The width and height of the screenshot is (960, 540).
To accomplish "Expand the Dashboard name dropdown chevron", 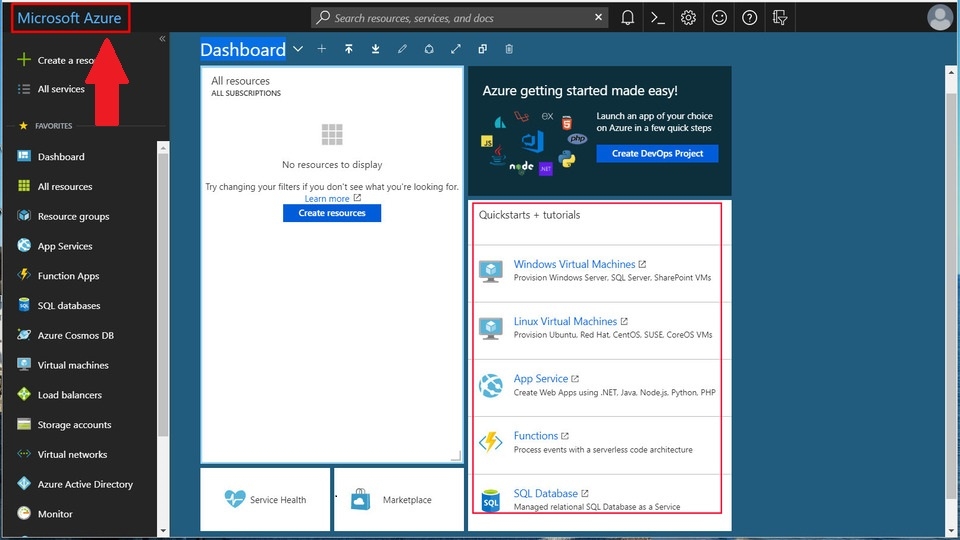I will [x=298, y=49].
